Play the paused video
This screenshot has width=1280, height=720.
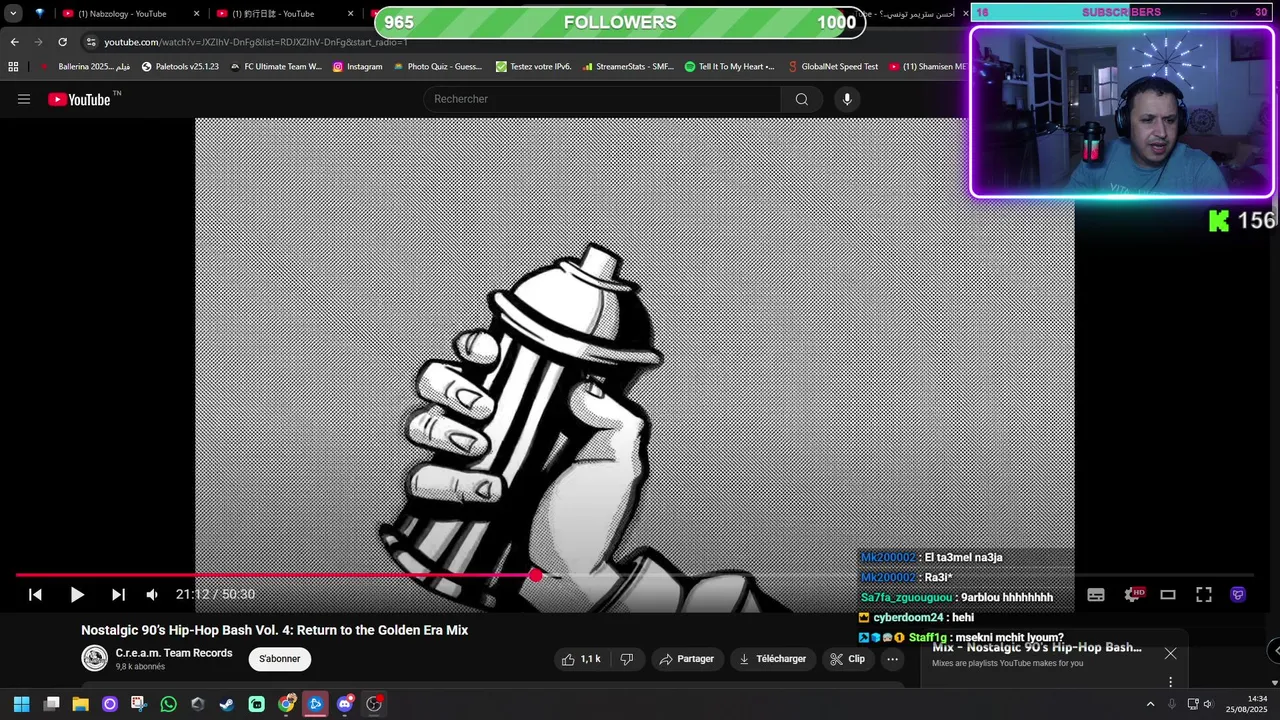pyautogui.click(x=77, y=594)
